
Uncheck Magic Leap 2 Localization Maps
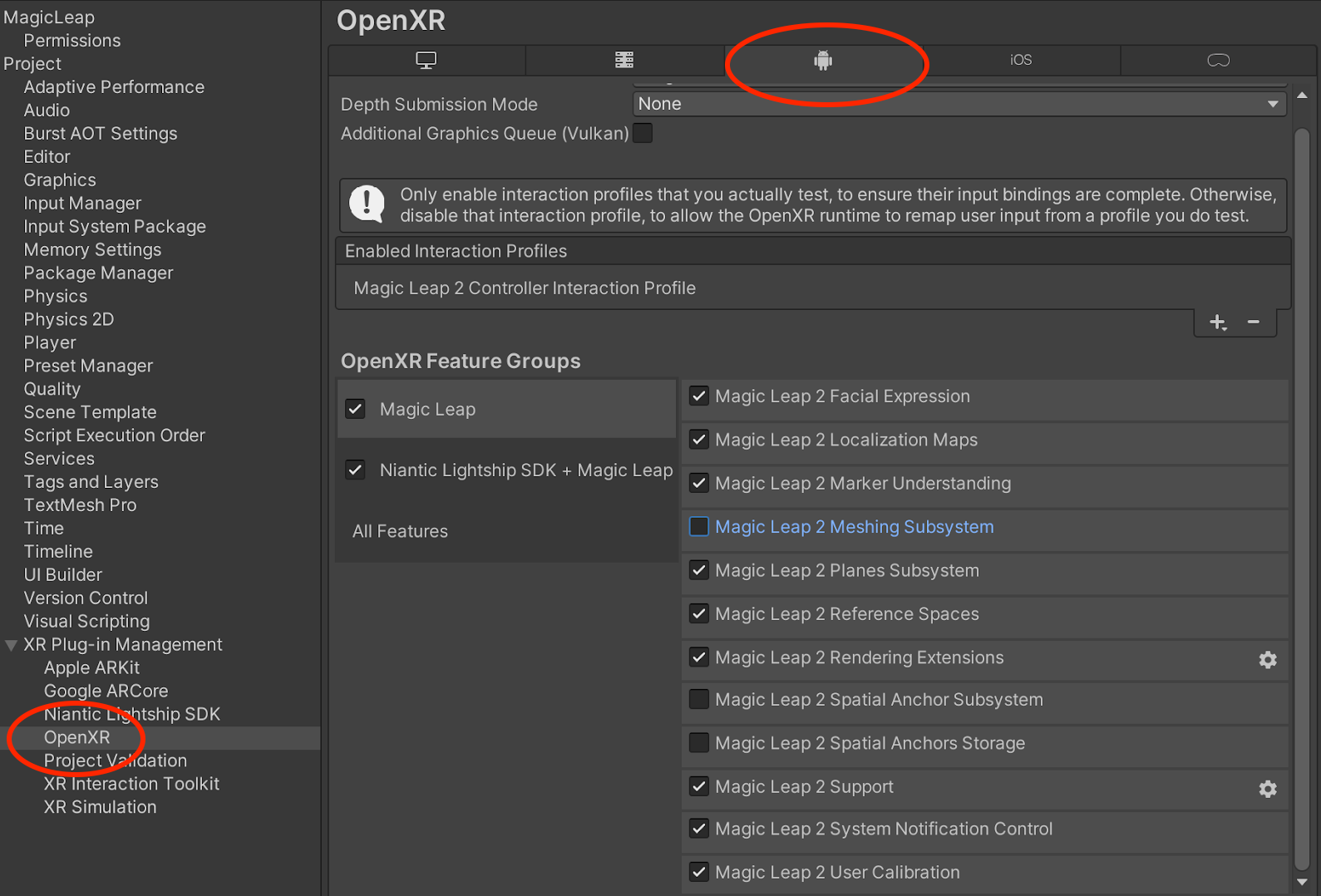699,440
